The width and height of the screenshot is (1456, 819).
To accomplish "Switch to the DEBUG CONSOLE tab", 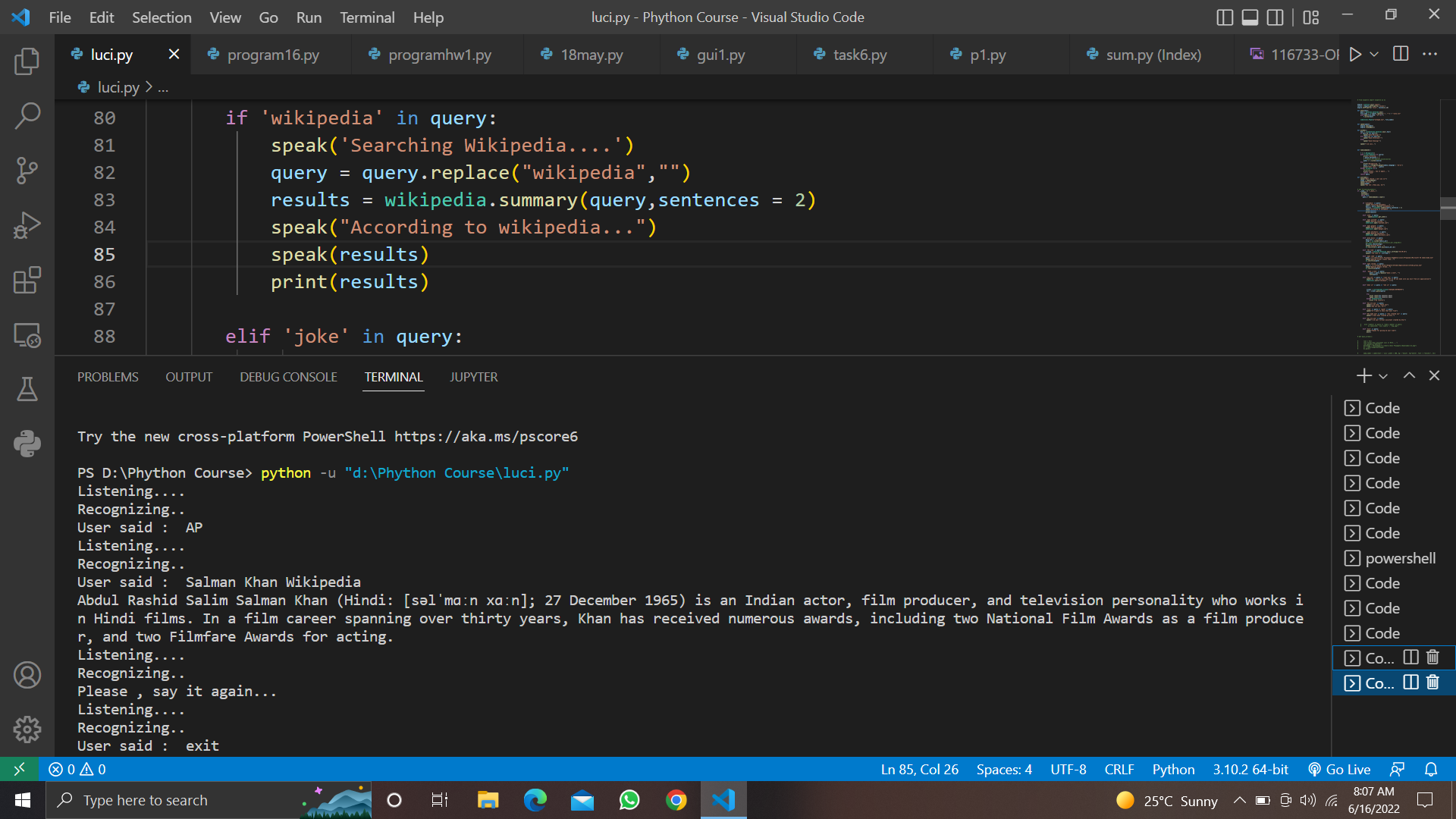I will 288,377.
